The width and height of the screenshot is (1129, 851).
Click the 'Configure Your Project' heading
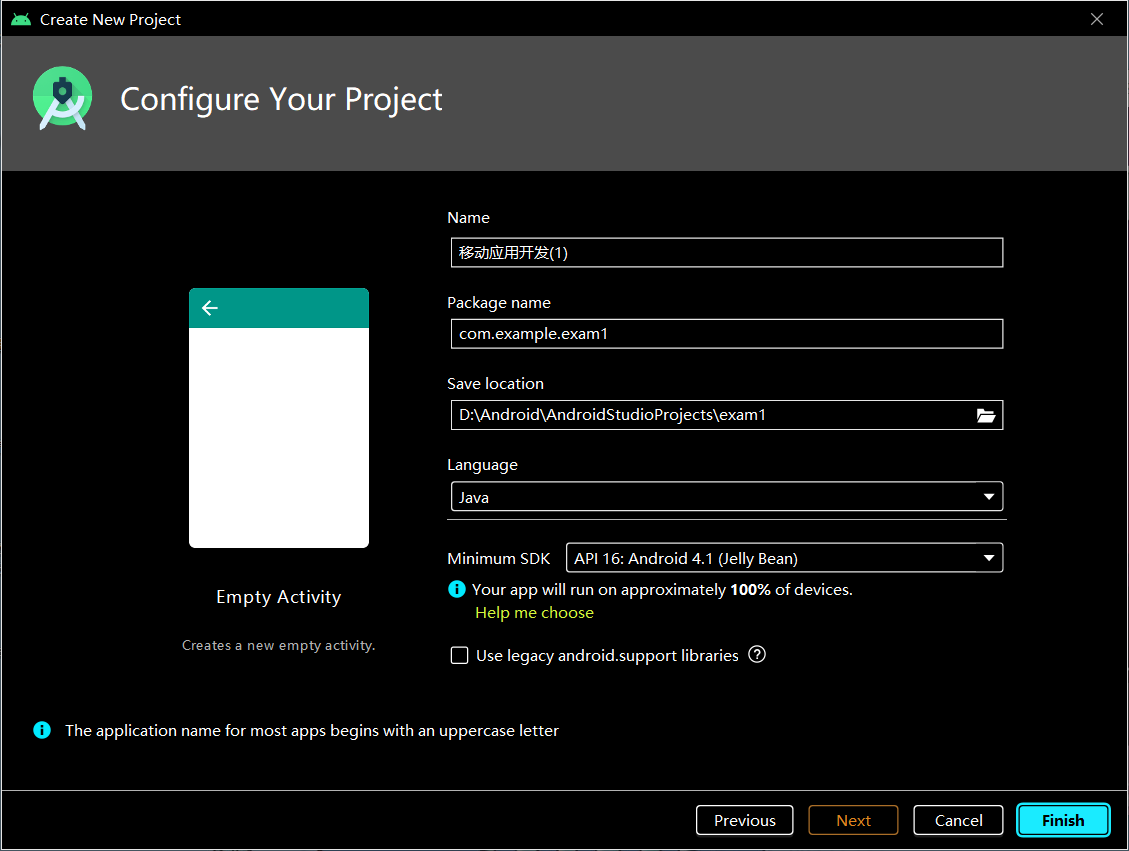point(281,99)
